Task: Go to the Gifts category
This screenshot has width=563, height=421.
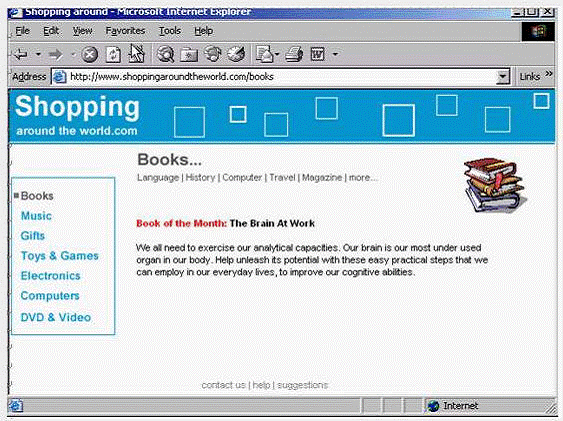Action: point(33,236)
